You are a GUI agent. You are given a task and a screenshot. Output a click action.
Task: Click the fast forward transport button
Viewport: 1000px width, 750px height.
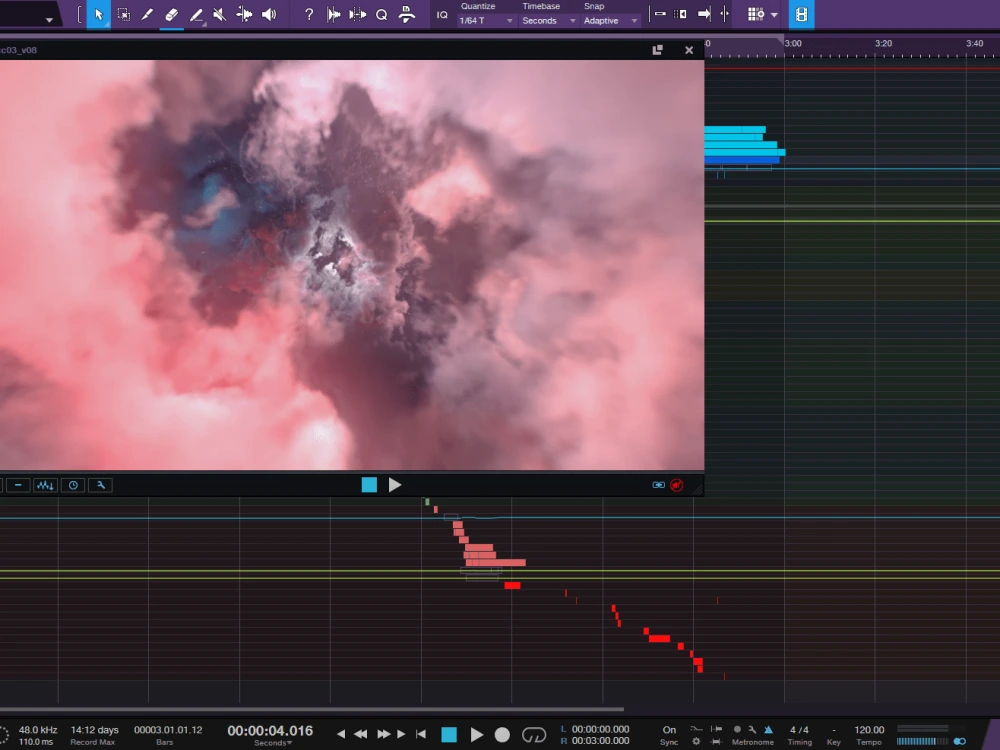tap(383, 734)
